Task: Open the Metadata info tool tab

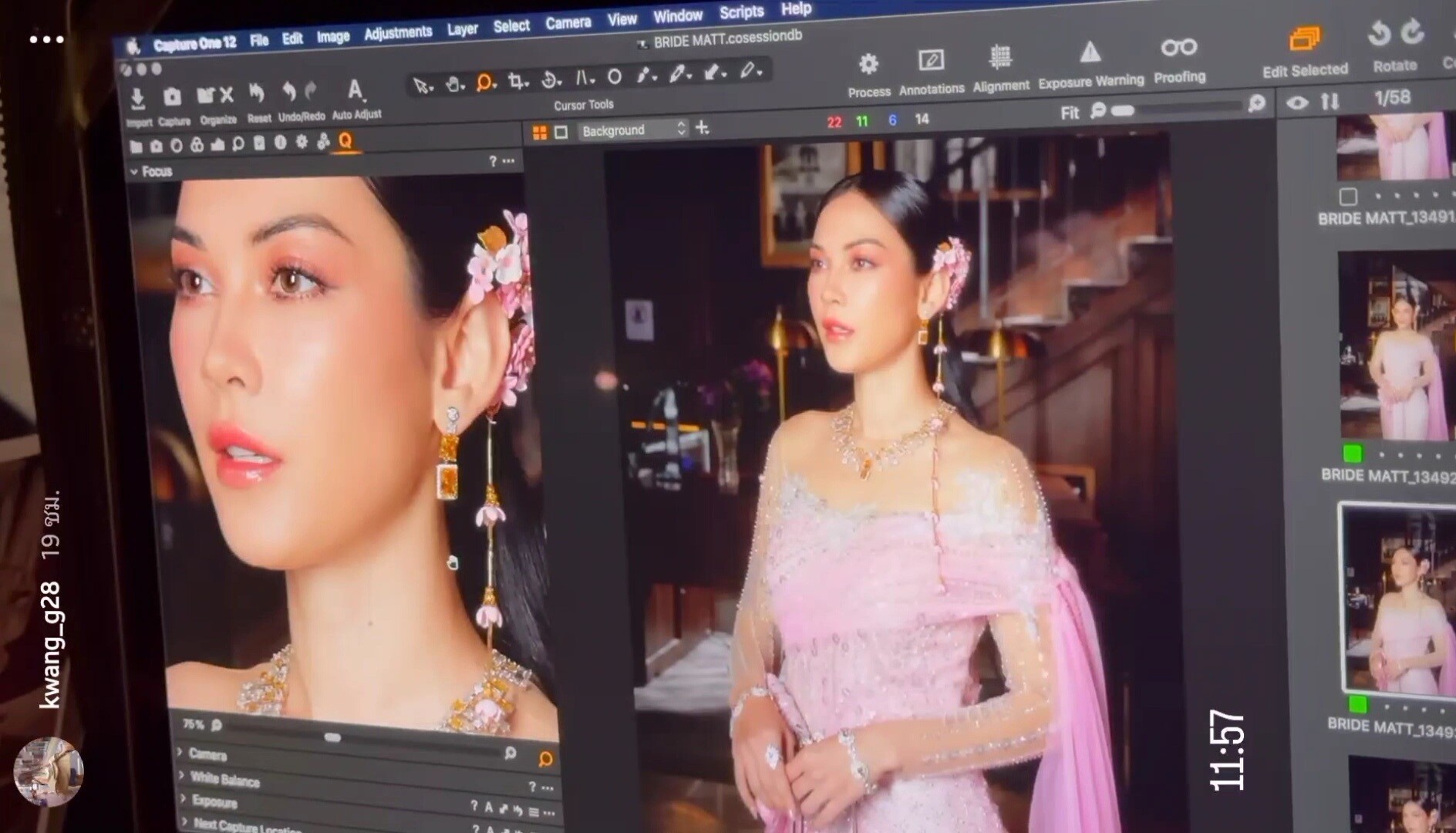Action: click(280, 142)
